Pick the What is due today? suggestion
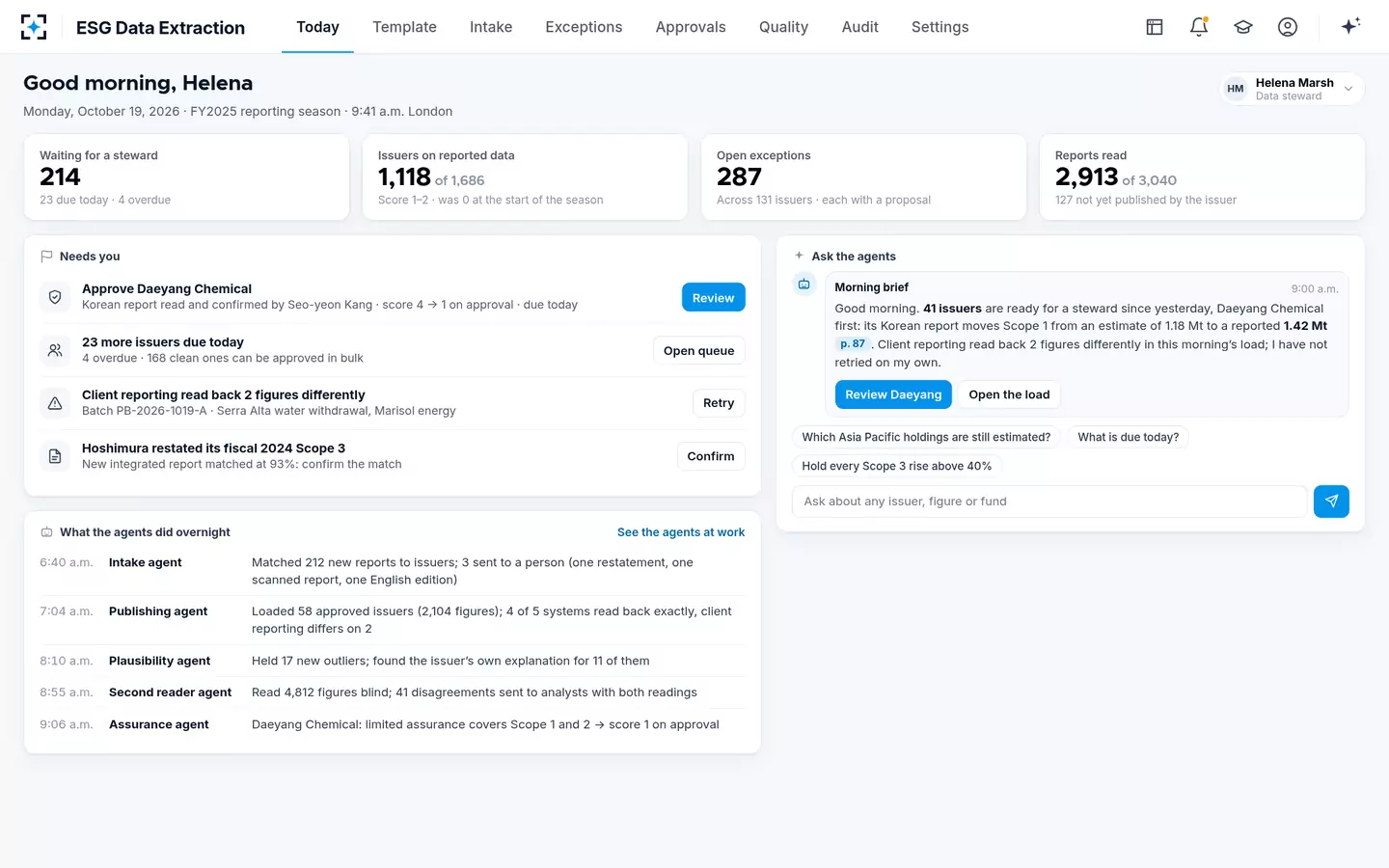 coord(1128,437)
